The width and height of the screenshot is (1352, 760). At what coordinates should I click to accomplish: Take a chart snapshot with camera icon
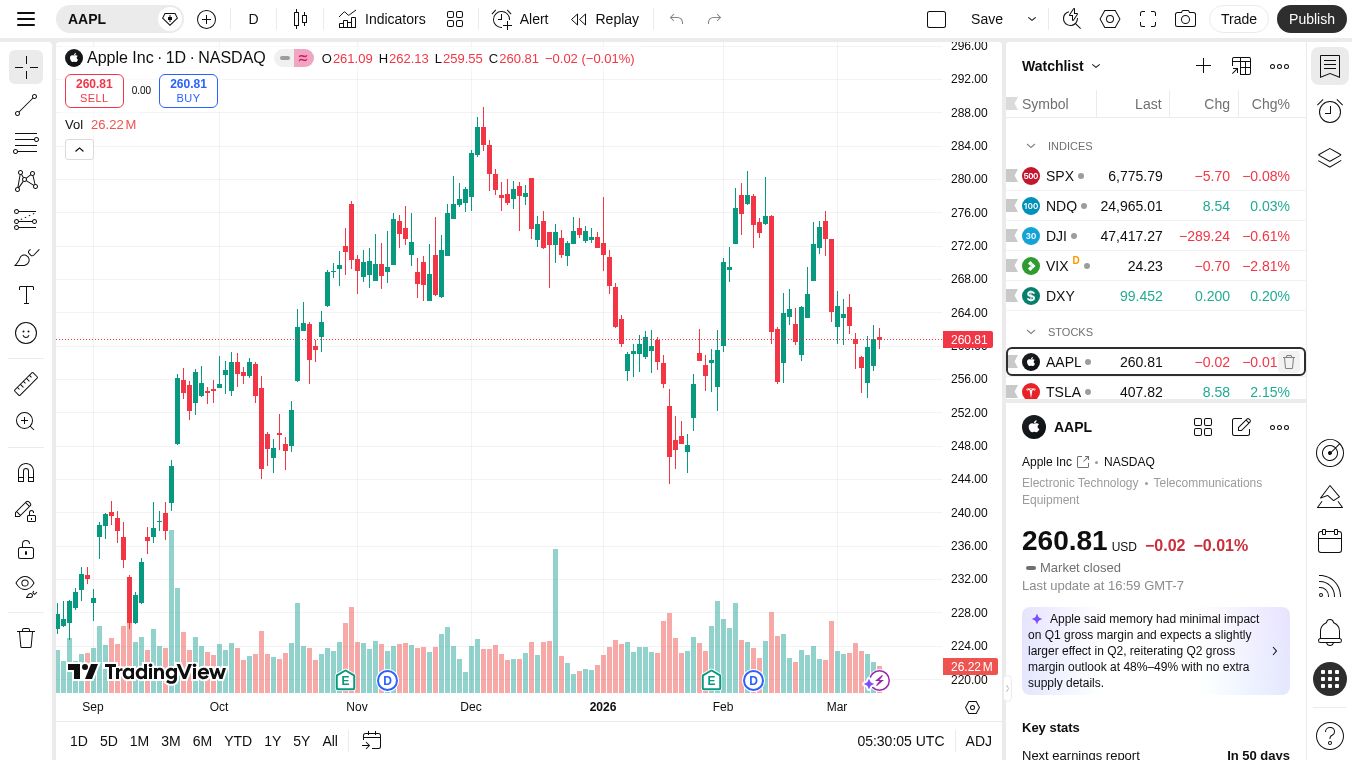[1185, 19]
